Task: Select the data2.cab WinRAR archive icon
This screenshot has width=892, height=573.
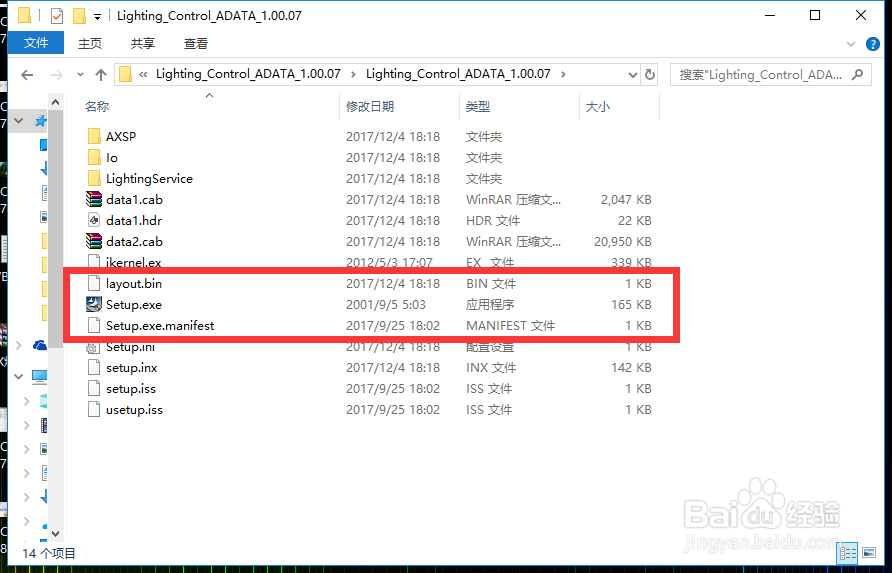Action: (94, 241)
